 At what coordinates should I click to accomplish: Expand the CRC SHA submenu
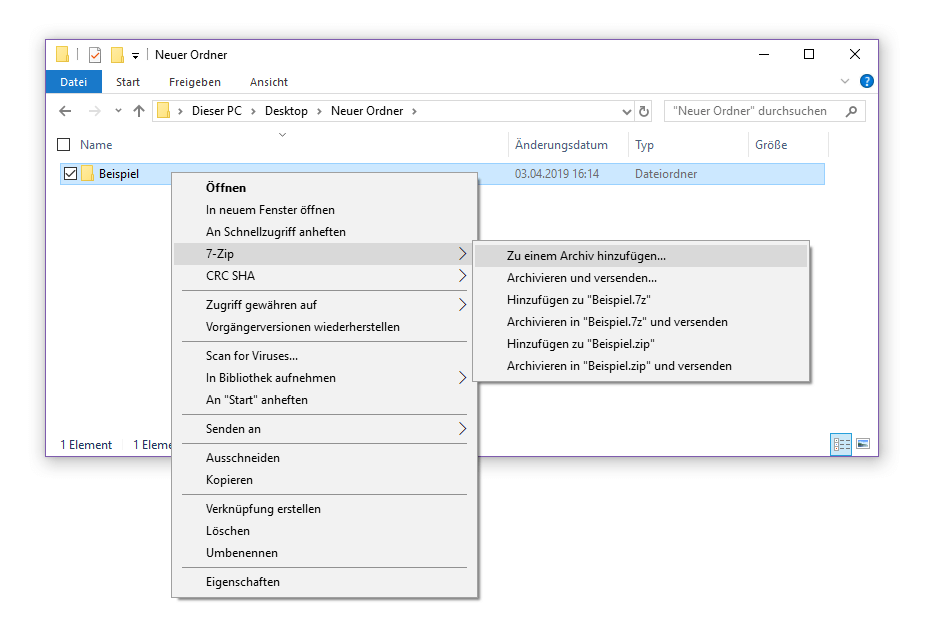(325, 276)
